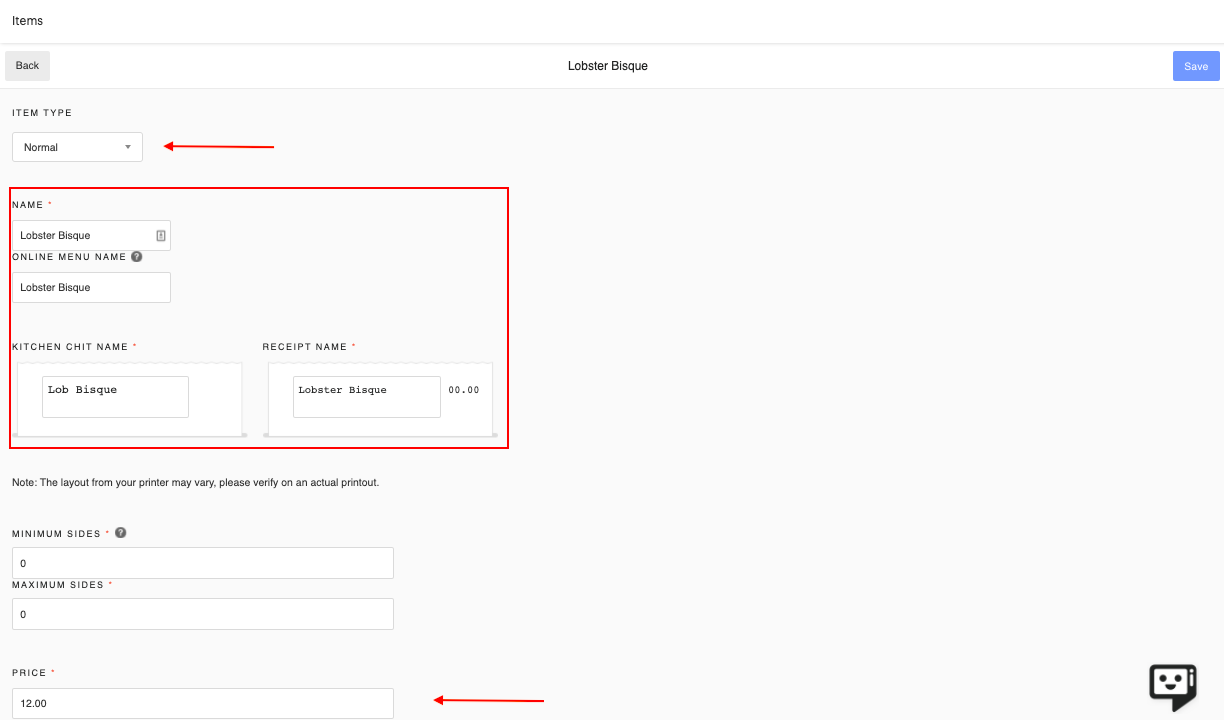Click the Maximum Sides input showing 0
This screenshot has height=720, width=1224.
coord(202,613)
